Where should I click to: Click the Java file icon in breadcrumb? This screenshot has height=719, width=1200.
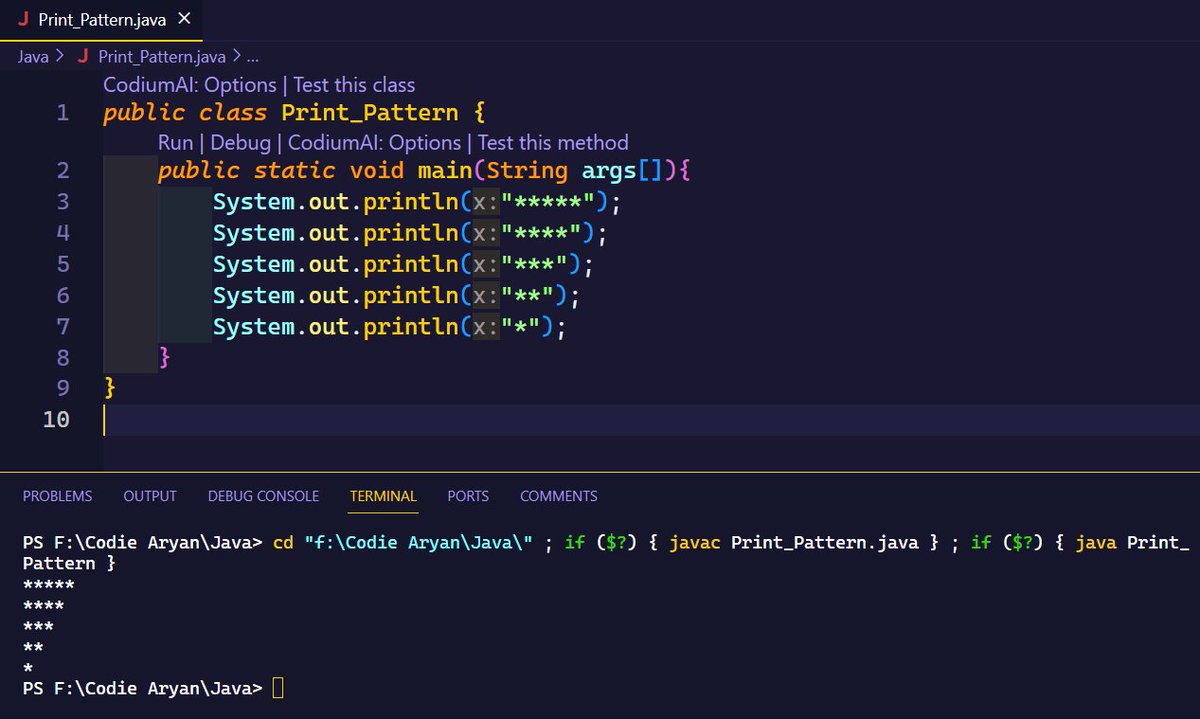(83, 56)
